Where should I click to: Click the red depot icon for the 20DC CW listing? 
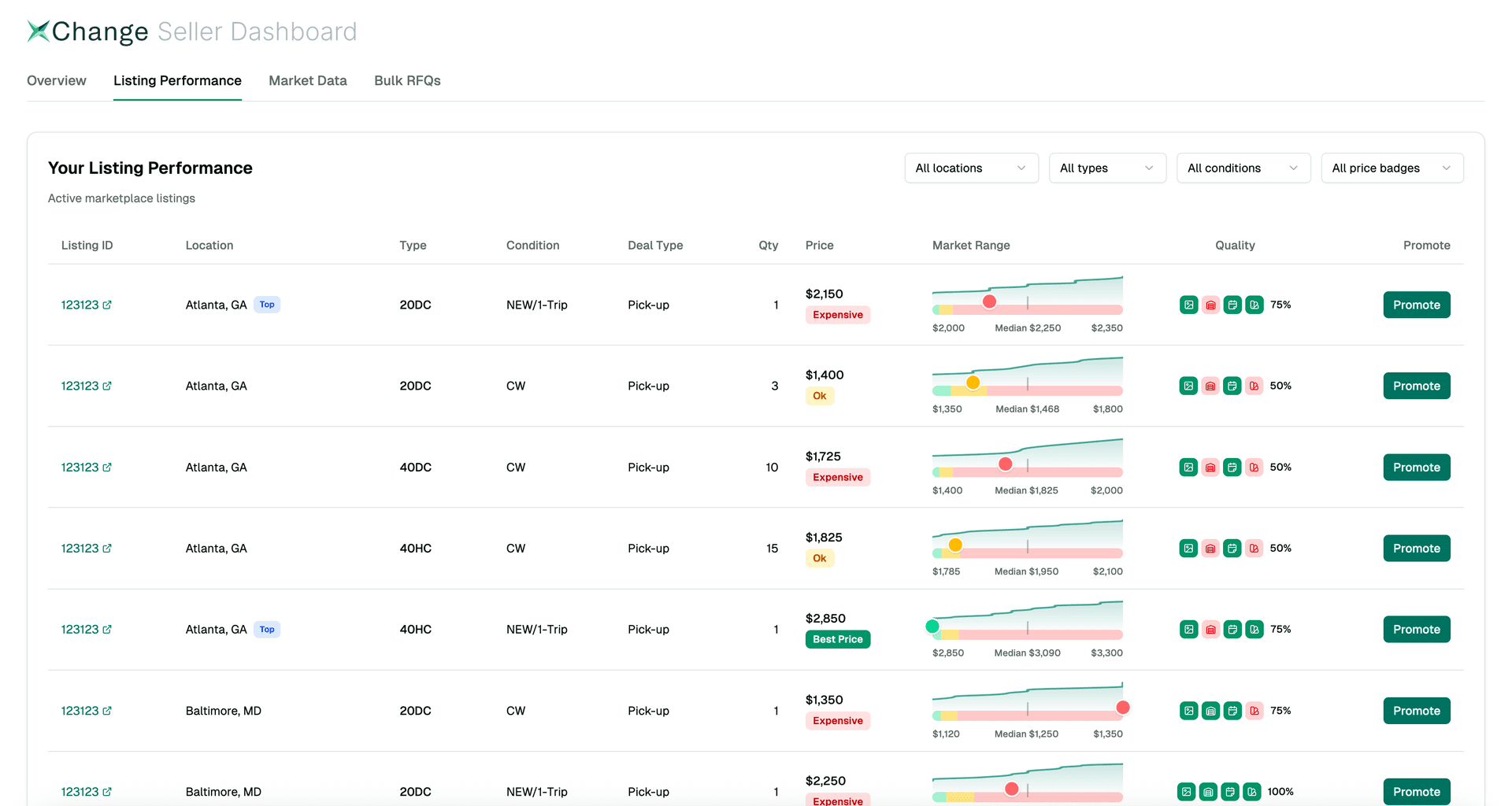point(1210,386)
